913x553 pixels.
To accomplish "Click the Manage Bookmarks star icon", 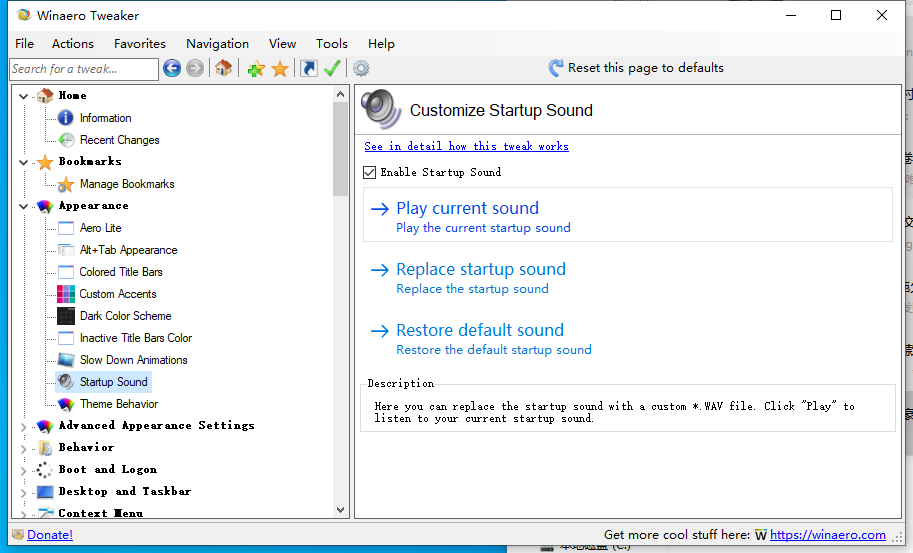I will (x=66, y=184).
